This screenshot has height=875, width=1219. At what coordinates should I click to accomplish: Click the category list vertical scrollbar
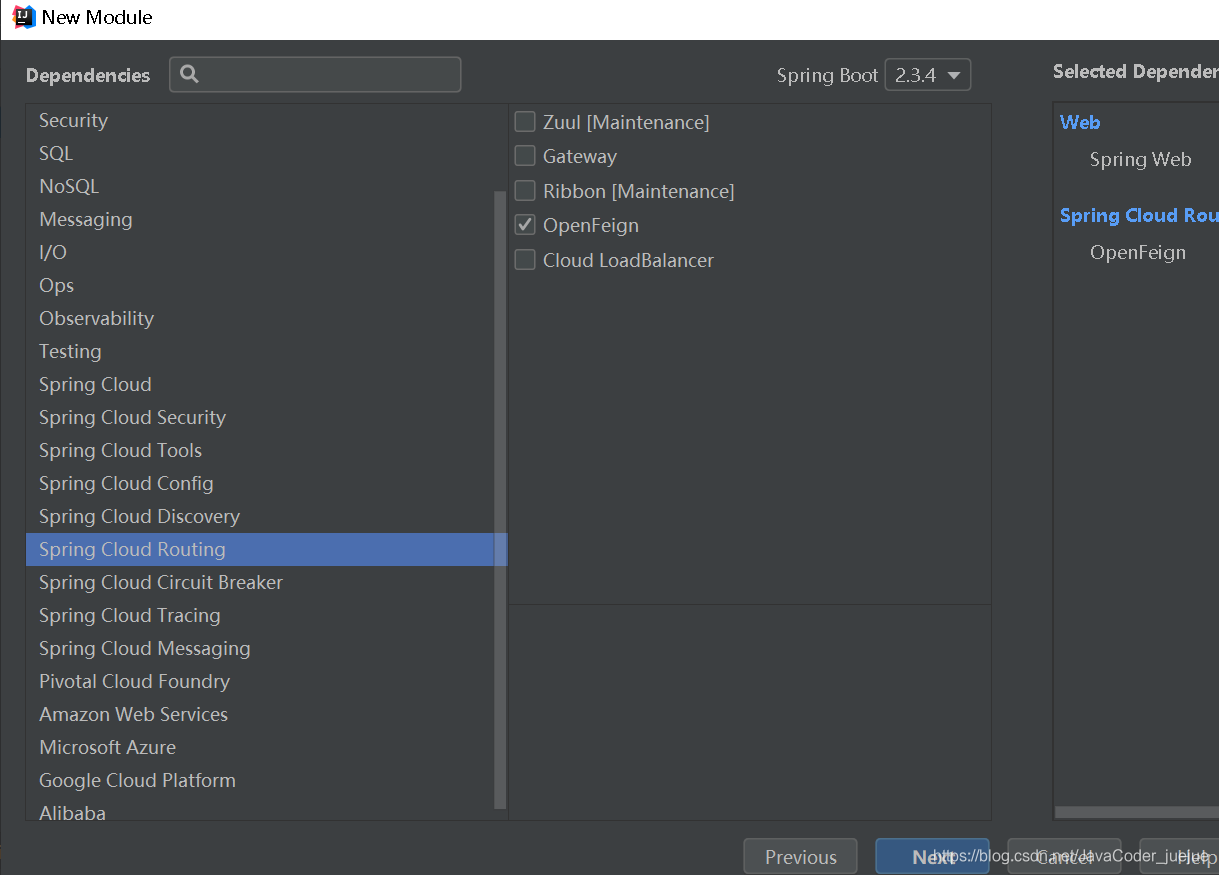tap(501, 500)
